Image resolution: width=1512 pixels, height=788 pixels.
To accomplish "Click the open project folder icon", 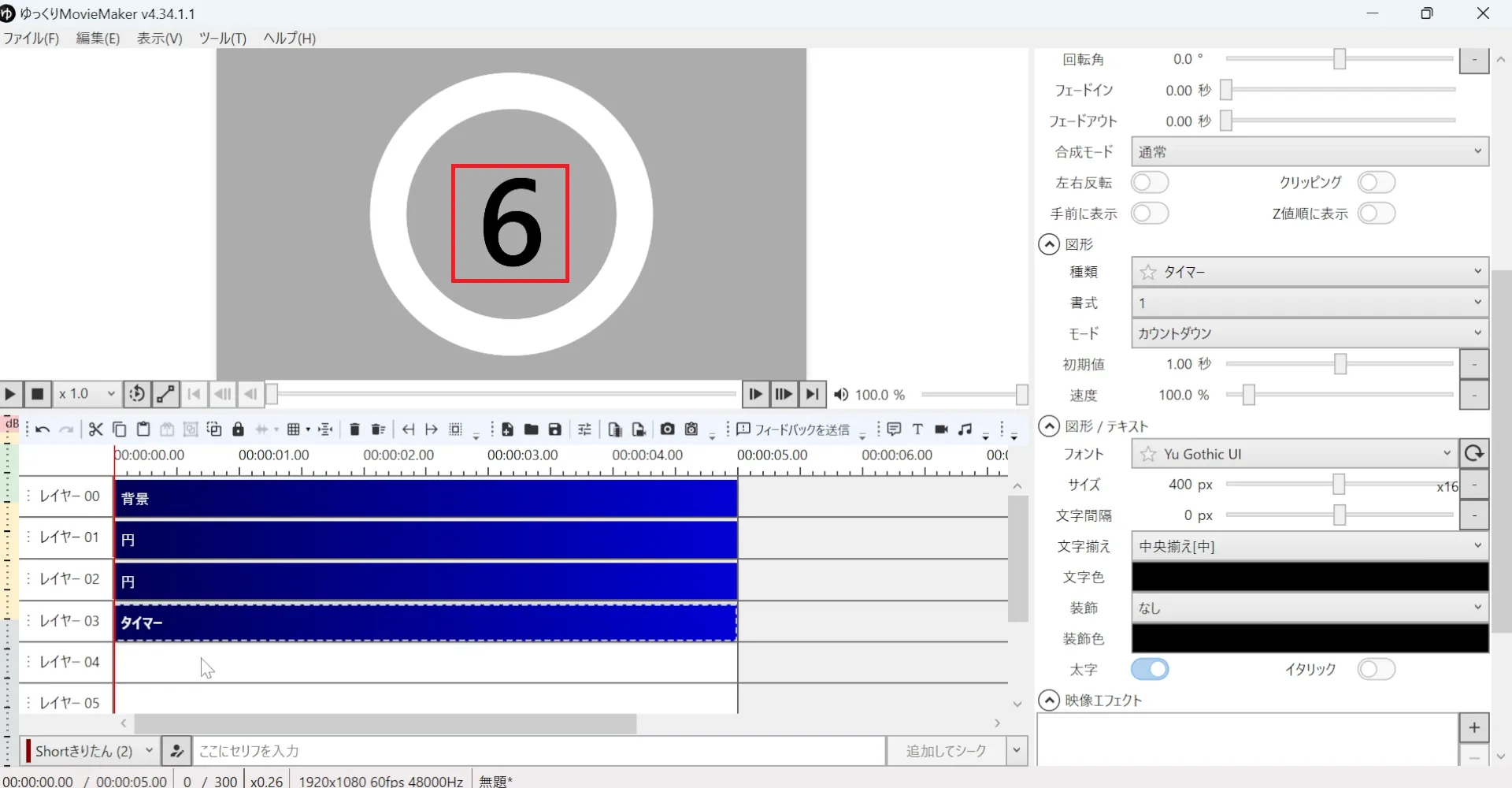I will 532,429.
